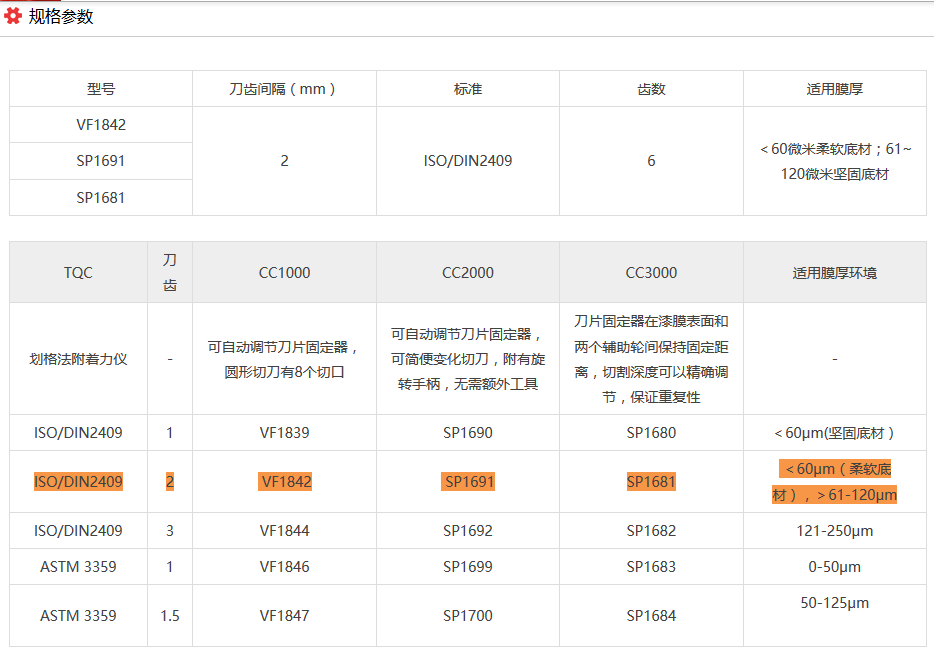Click the CC2000 column header
934x651 pixels.
pyautogui.click(x=468, y=272)
